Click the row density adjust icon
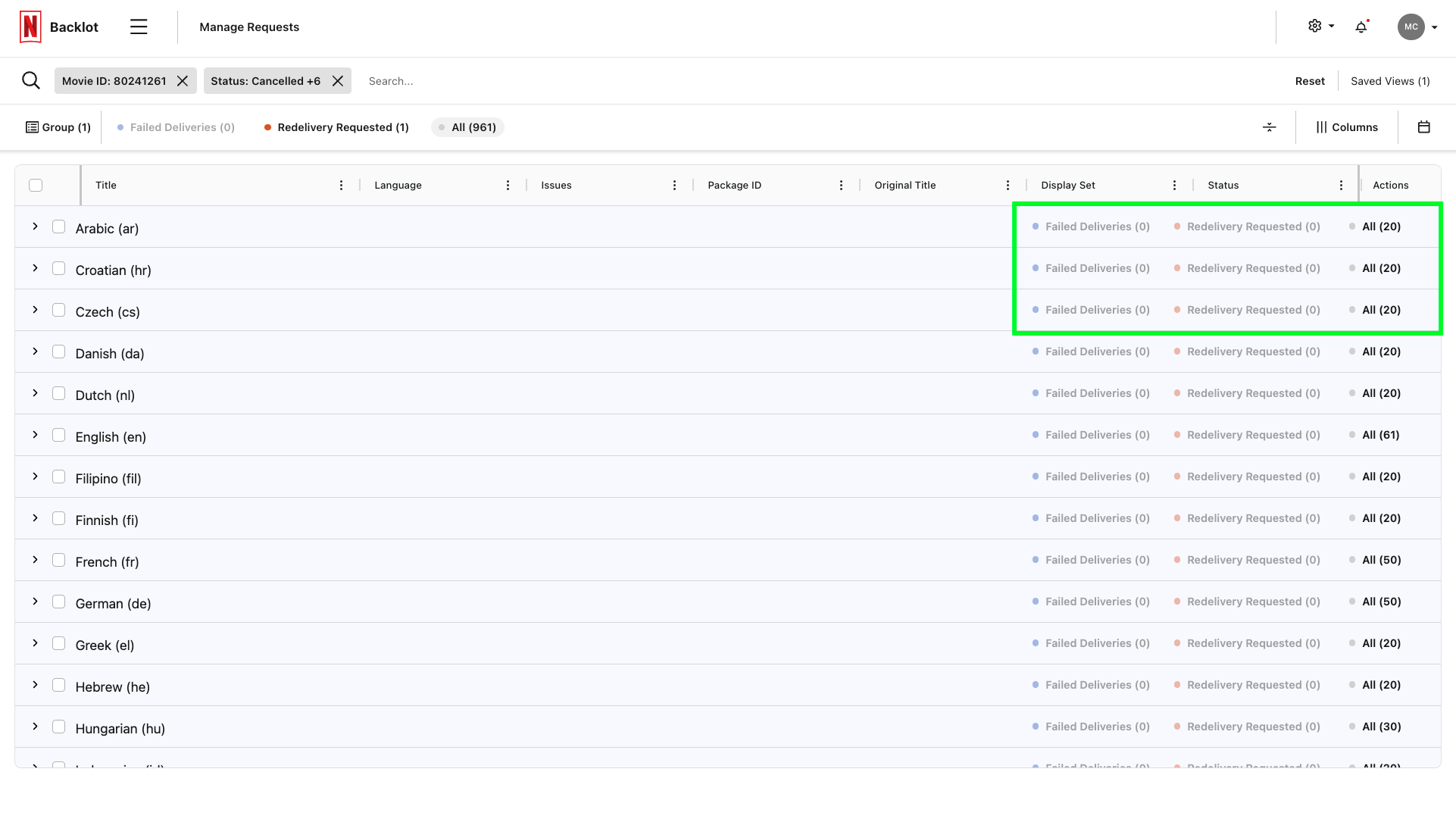Image resolution: width=1456 pixels, height=819 pixels. click(1270, 127)
